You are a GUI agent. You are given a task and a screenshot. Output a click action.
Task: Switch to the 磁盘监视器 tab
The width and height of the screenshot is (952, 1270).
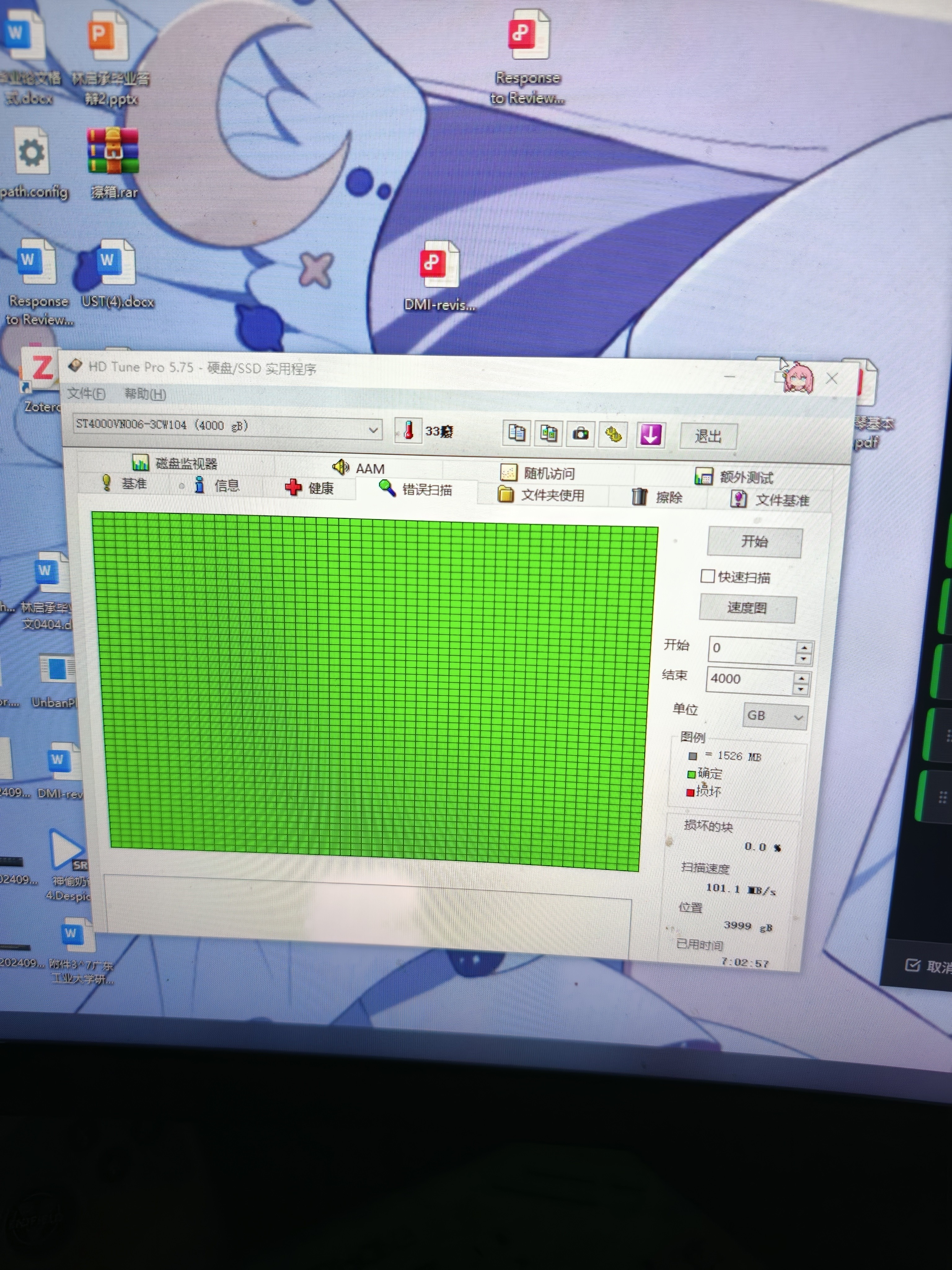click(x=175, y=463)
